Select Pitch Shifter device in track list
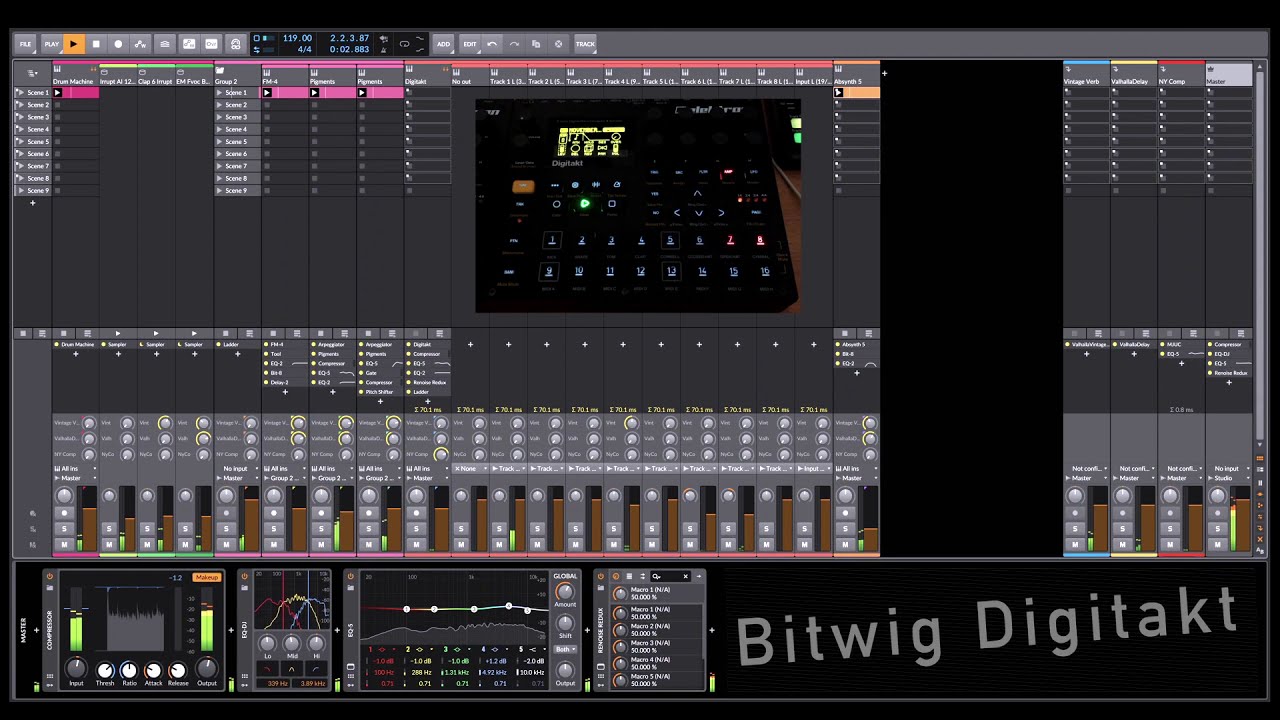1280x720 pixels. pos(379,392)
